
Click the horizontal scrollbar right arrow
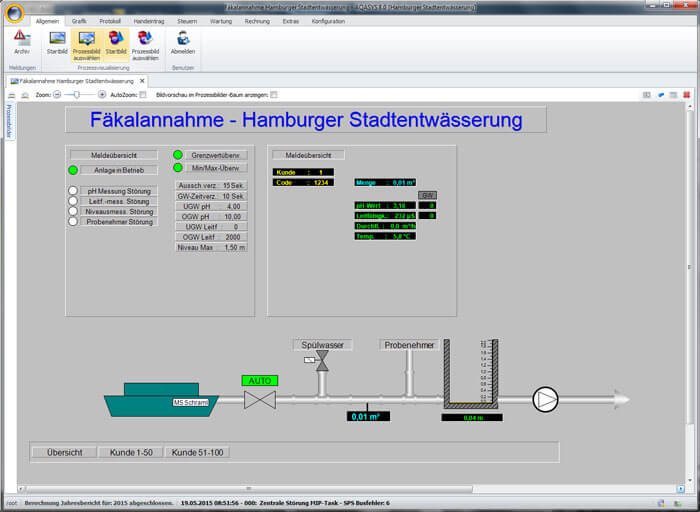coord(681,489)
